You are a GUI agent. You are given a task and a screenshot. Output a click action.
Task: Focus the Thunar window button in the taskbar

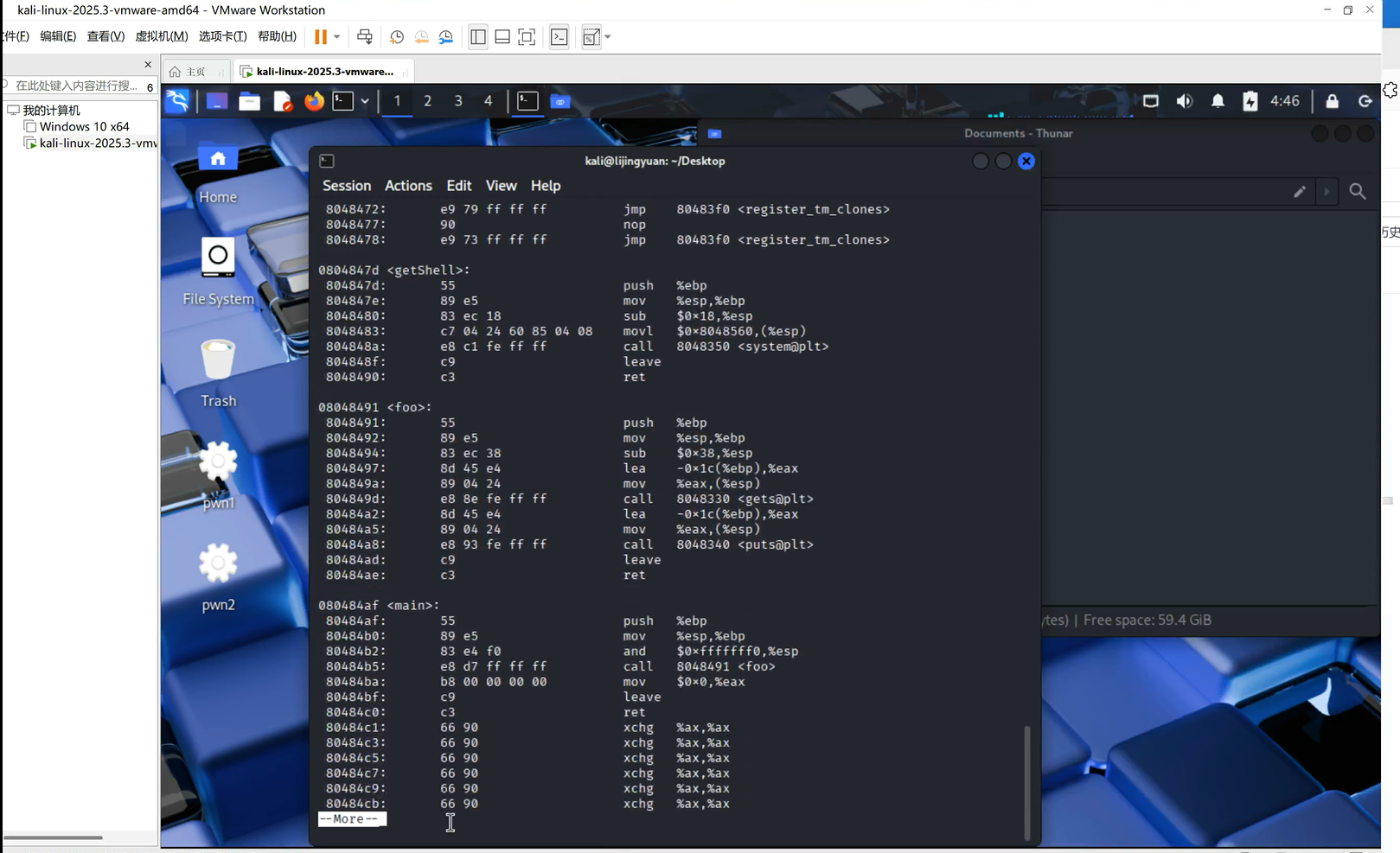(560, 101)
